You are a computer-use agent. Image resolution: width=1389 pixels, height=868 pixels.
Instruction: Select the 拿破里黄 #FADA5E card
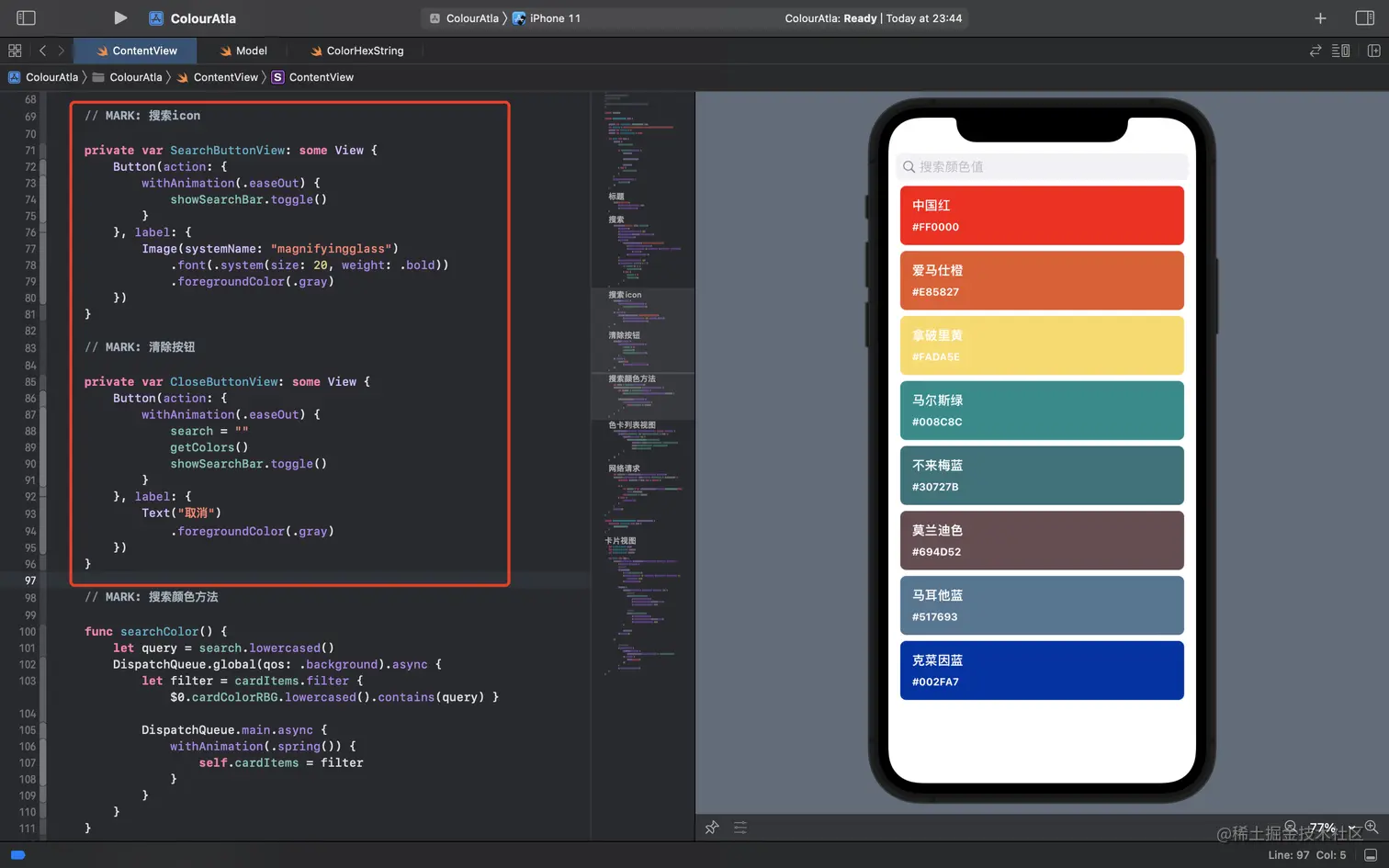click(1042, 345)
